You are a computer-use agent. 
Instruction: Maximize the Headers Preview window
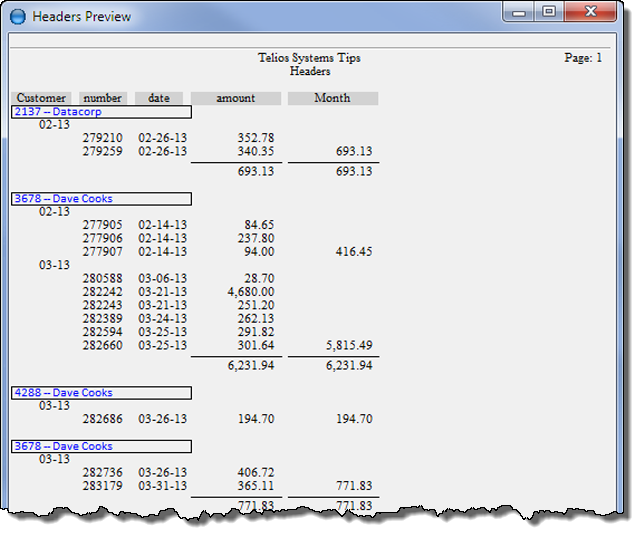549,13
